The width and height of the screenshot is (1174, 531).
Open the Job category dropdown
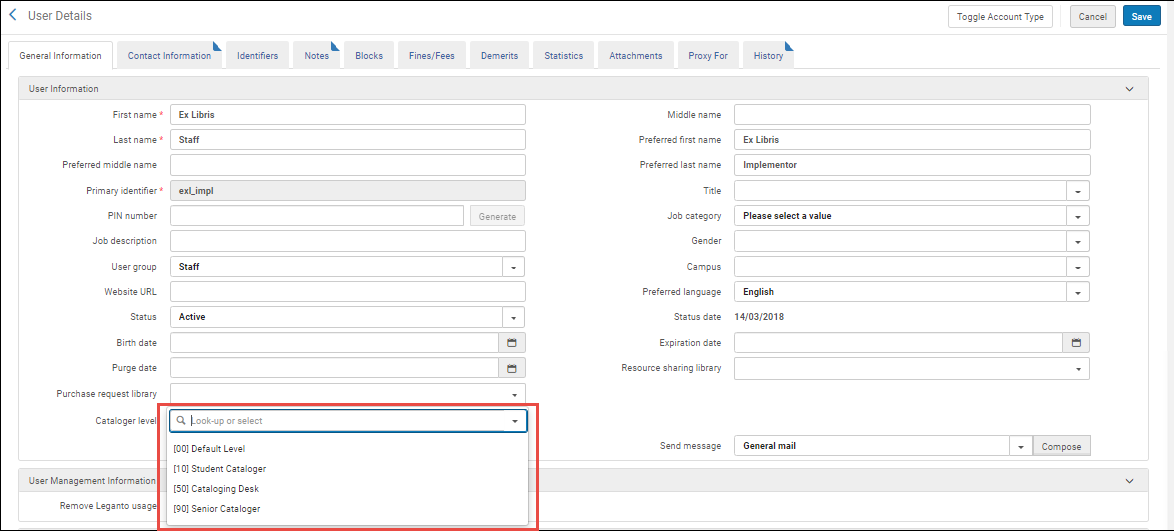point(1077,216)
